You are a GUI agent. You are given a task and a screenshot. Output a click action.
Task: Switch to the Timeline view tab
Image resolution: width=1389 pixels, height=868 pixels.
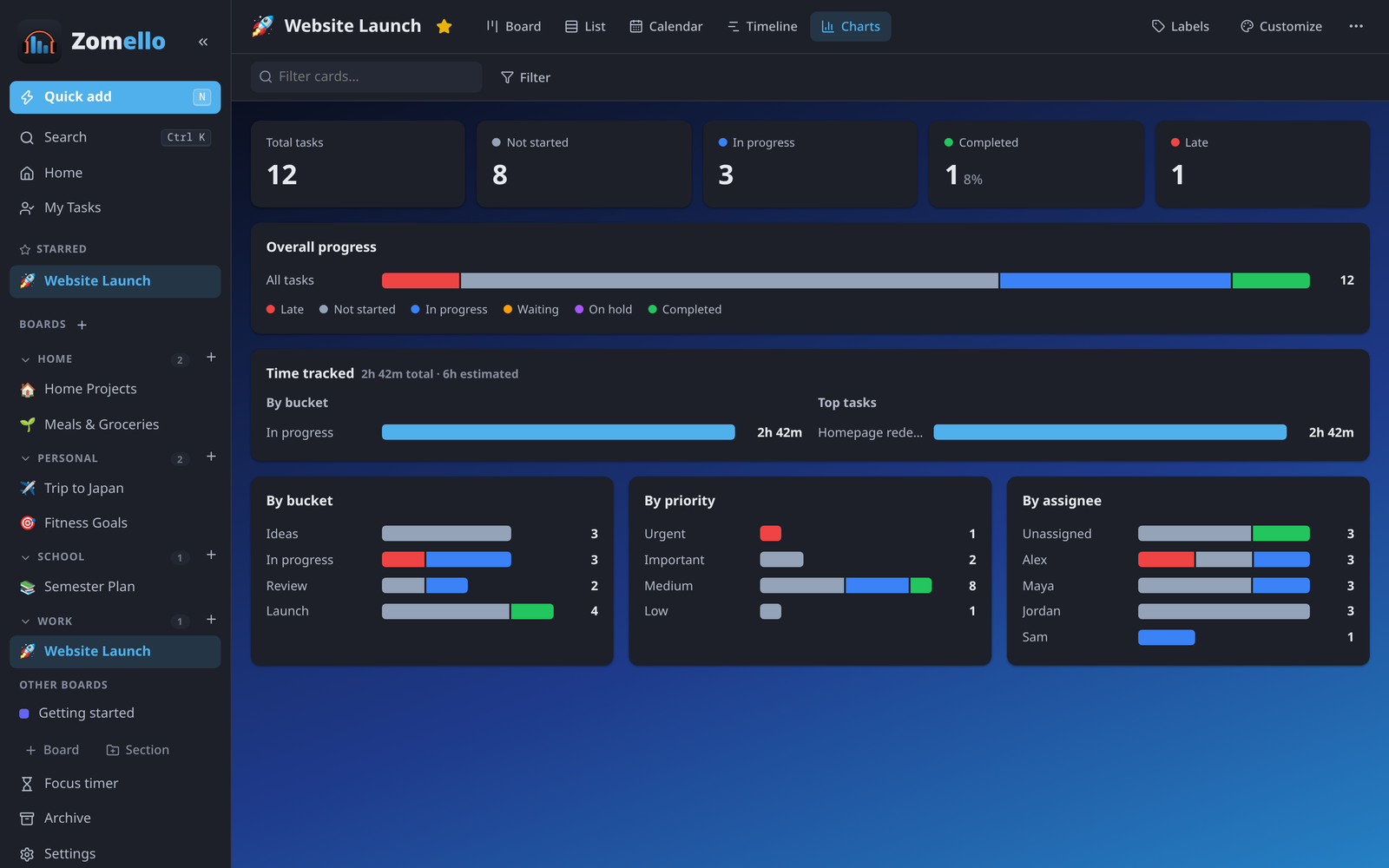[762, 26]
